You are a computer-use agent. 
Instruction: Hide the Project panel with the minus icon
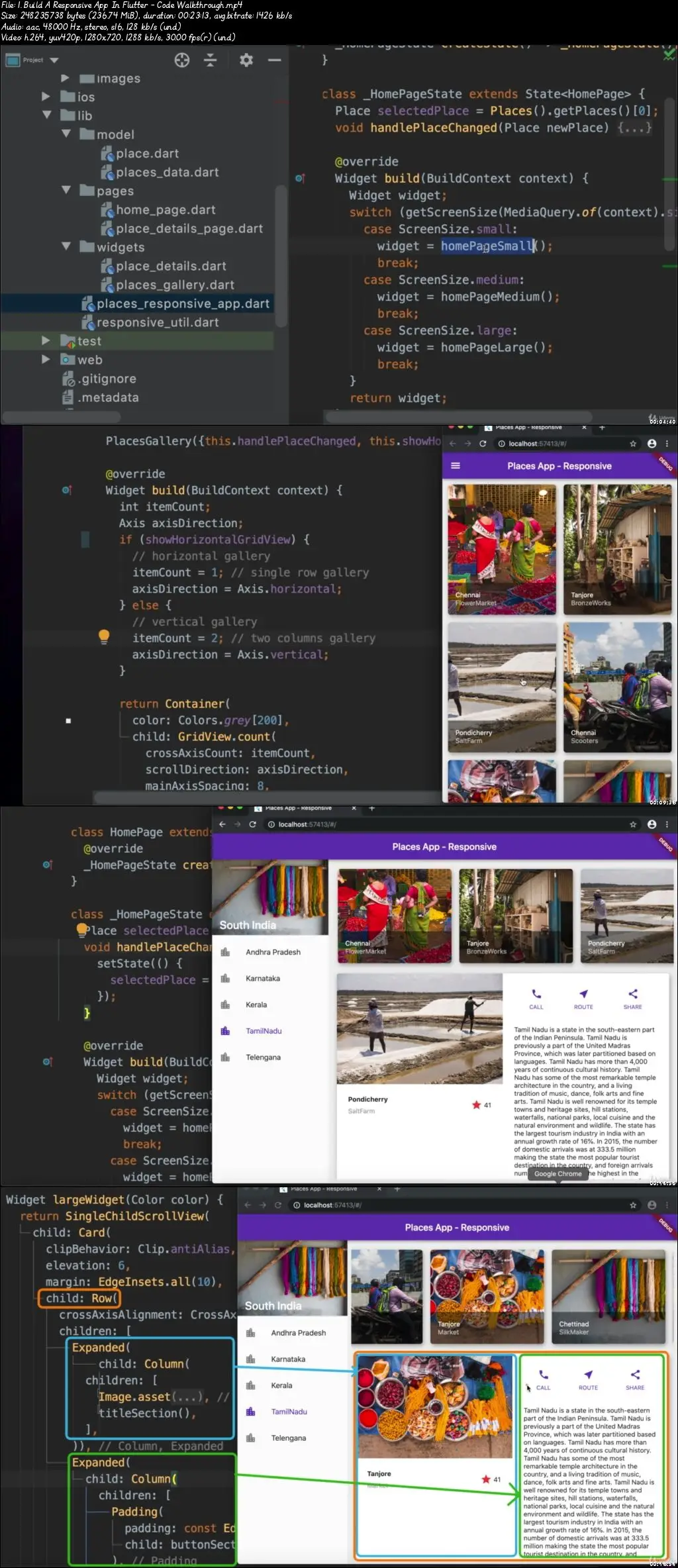275,60
